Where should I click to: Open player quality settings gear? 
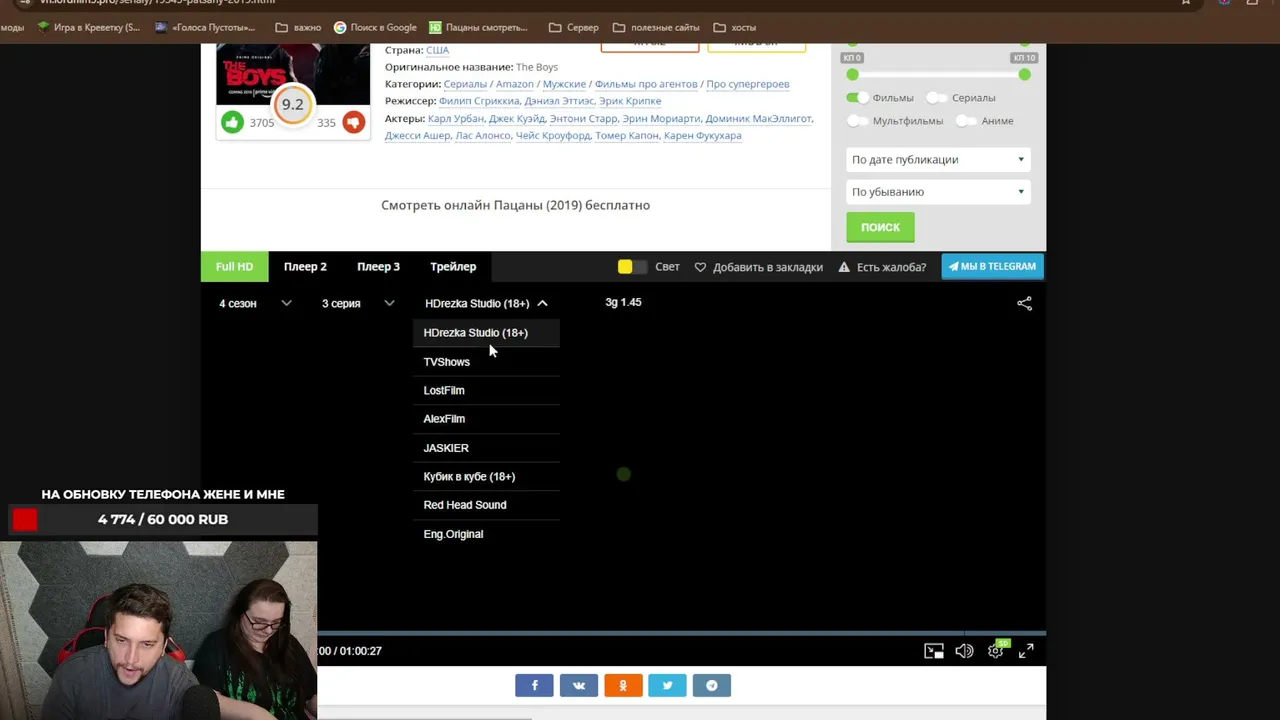[996, 651]
